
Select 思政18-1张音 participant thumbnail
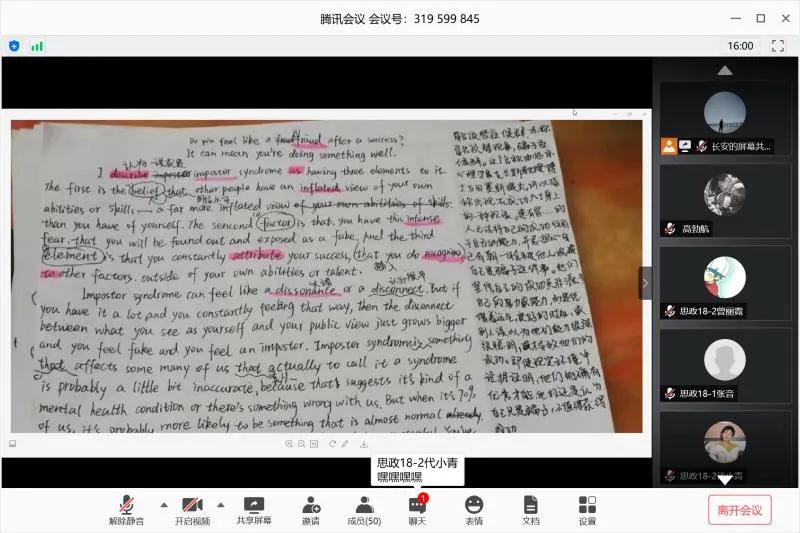point(725,366)
